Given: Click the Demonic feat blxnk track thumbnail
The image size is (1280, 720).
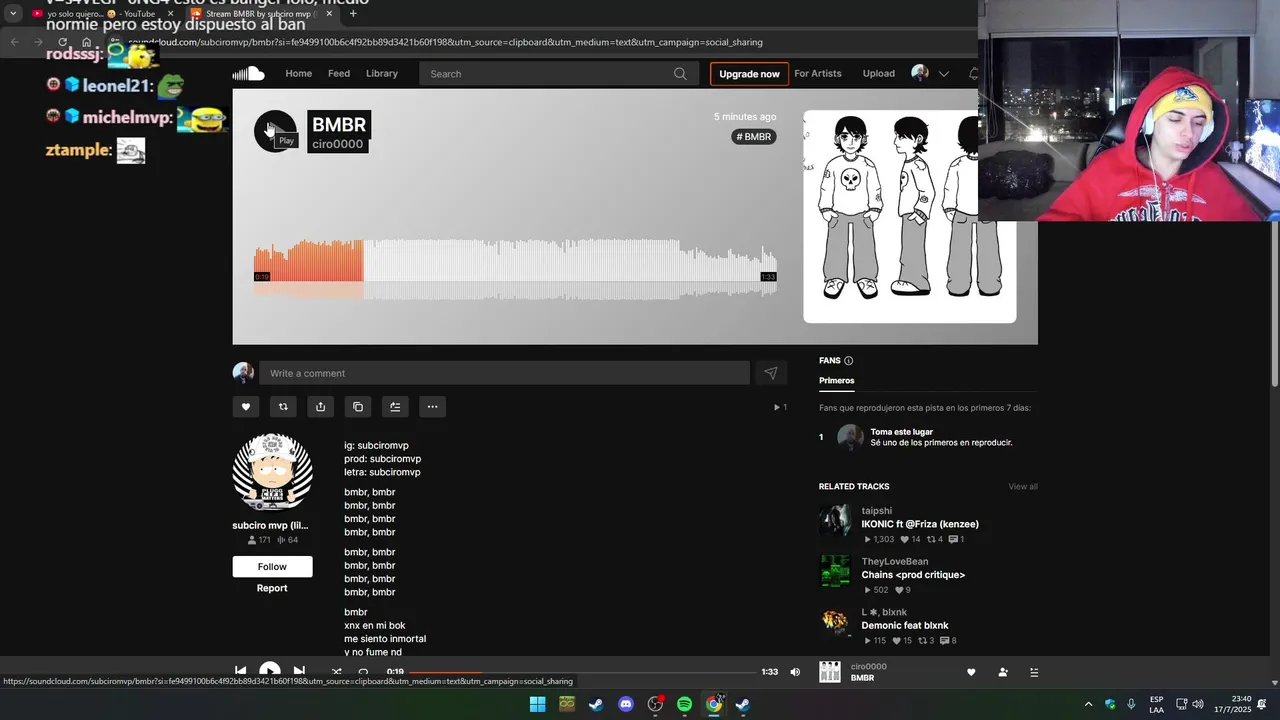Looking at the screenshot, I should [835, 623].
